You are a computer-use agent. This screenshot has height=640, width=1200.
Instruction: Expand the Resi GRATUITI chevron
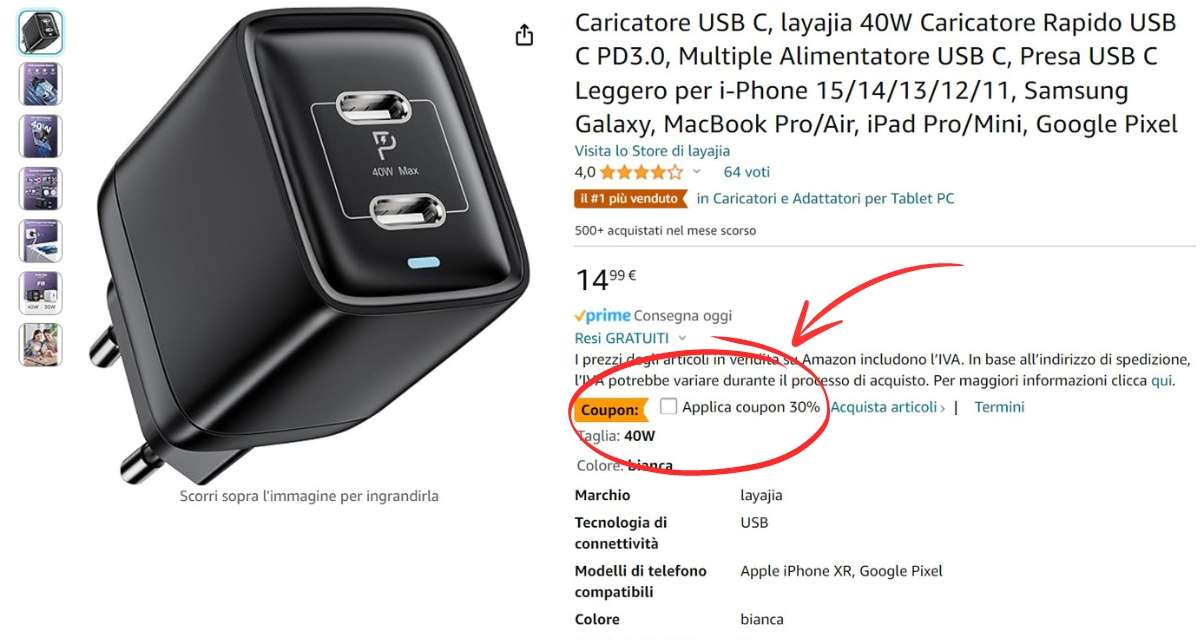pyautogui.click(x=682, y=338)
